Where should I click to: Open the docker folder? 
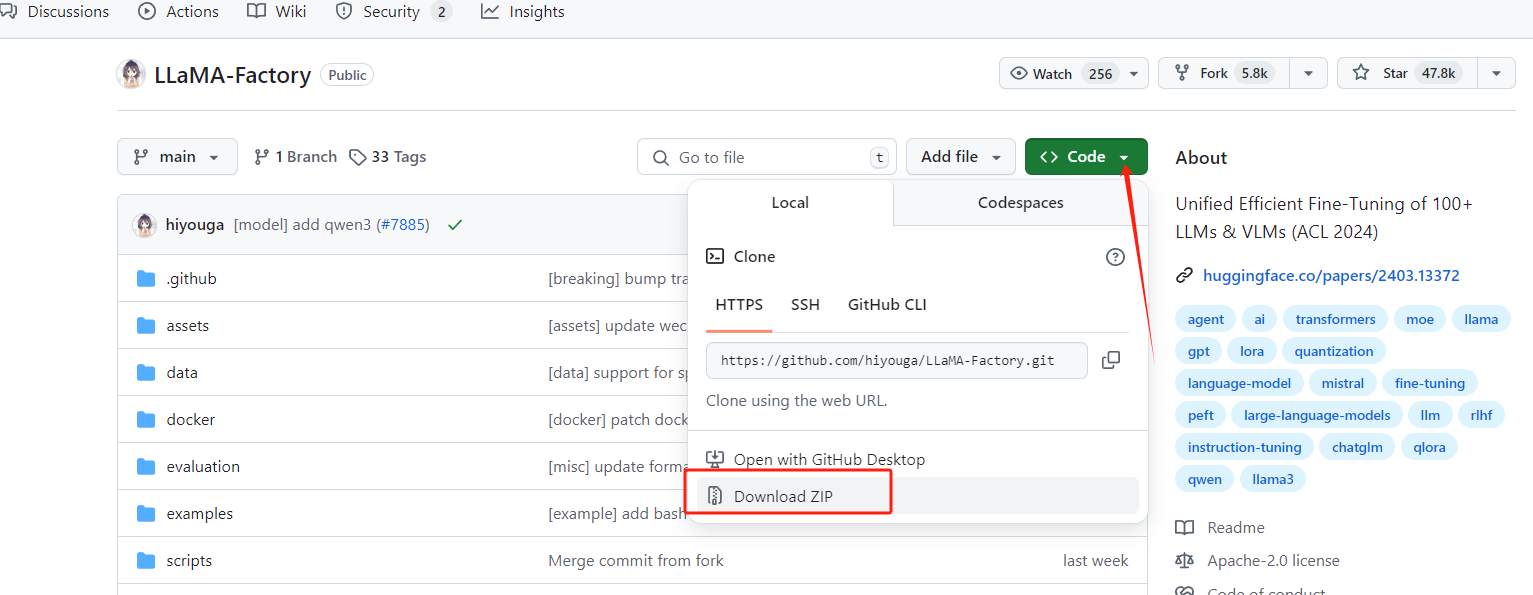coord(191,420)
